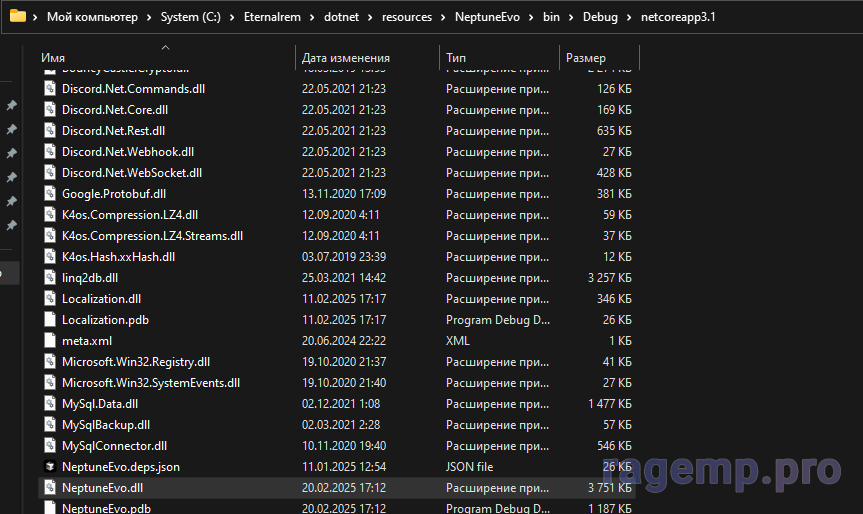Click the first pinned item pushpin icon

(x=12, y=106)
